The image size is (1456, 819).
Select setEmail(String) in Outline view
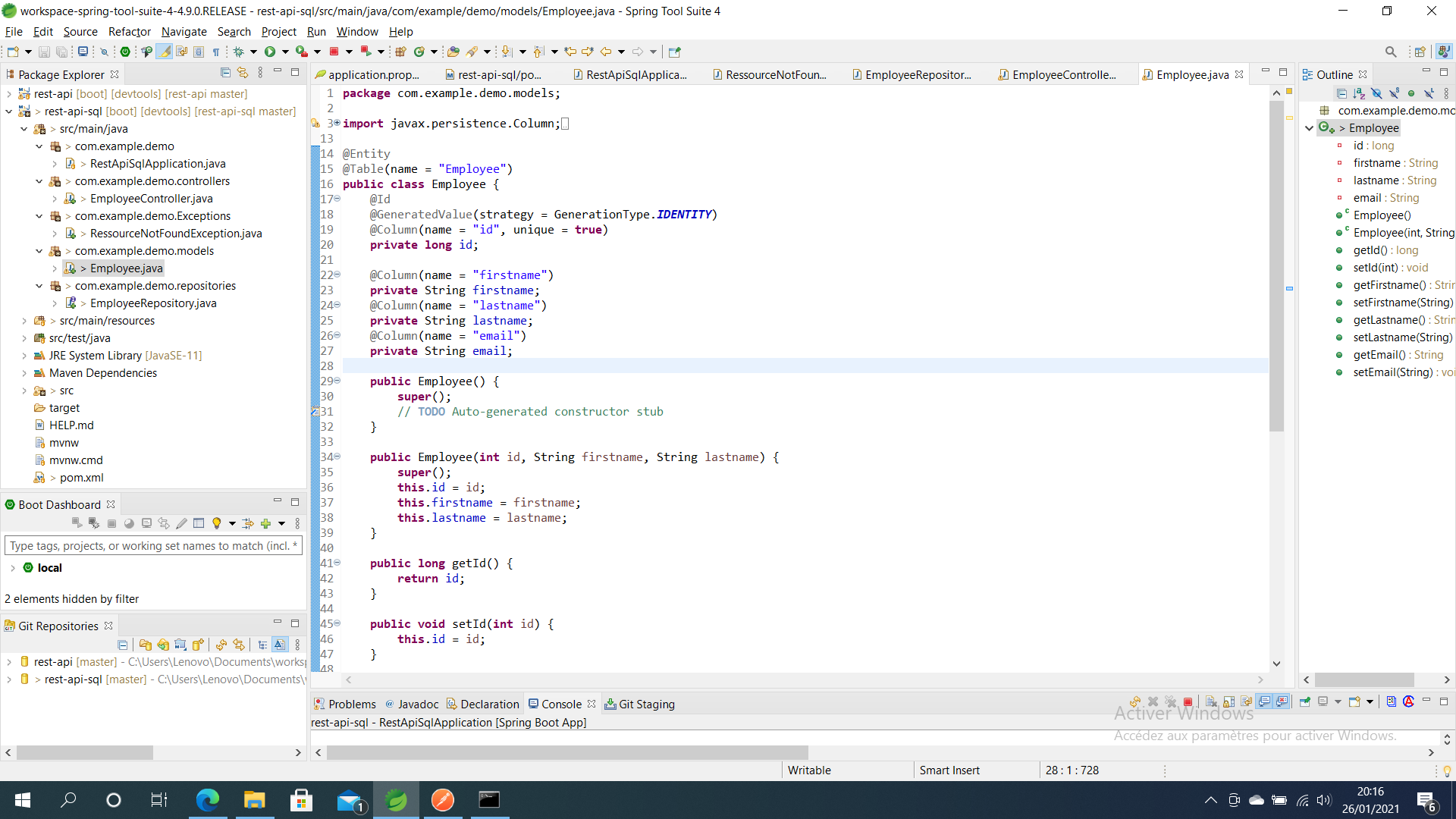click(1395, 372)
